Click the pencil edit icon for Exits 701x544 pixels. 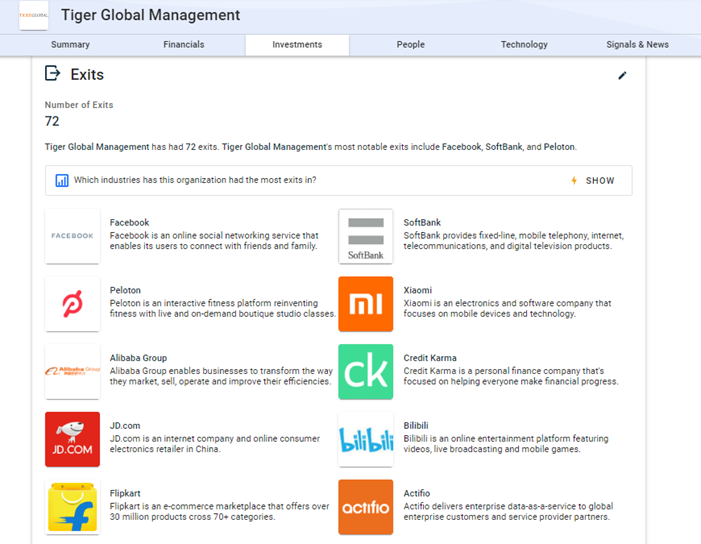pyautogui.click(x=622, y=76)
